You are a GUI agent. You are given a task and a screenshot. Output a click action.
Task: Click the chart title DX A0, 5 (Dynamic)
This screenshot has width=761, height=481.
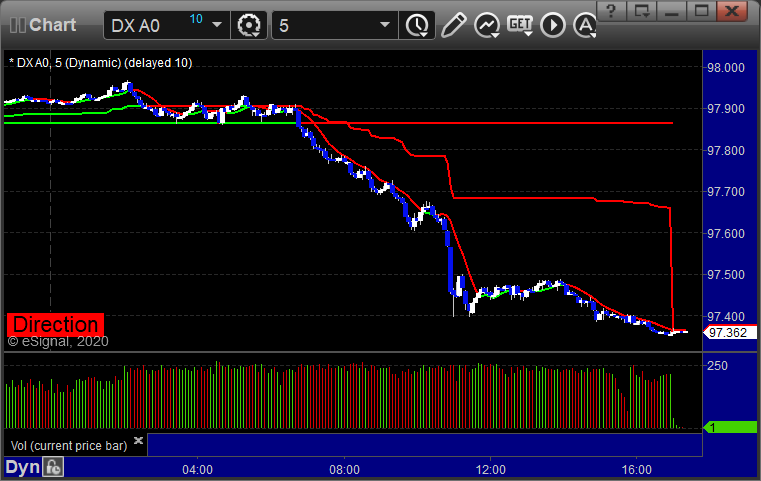(100, 63)
